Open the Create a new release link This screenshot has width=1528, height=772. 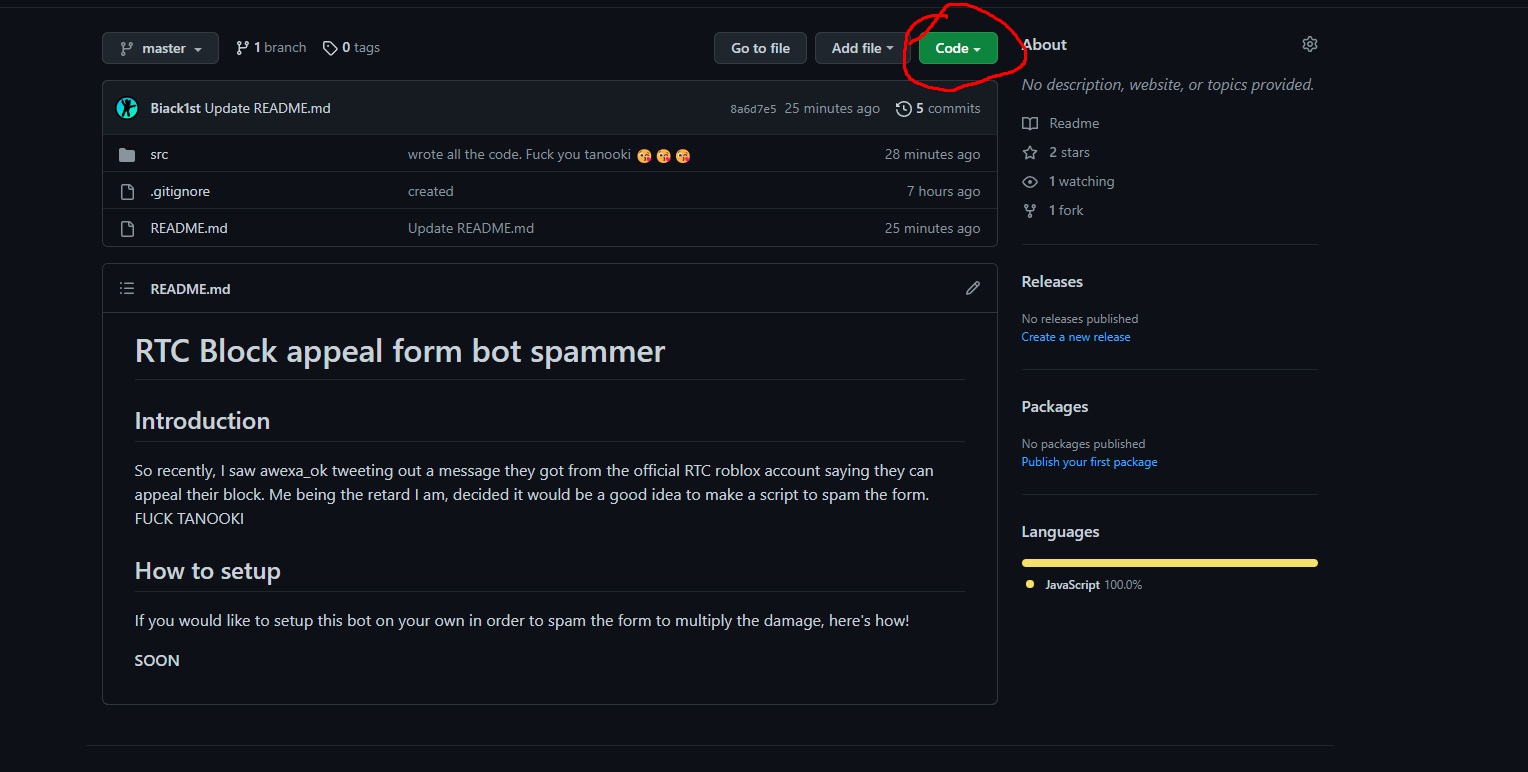[x=1075, y=337]
